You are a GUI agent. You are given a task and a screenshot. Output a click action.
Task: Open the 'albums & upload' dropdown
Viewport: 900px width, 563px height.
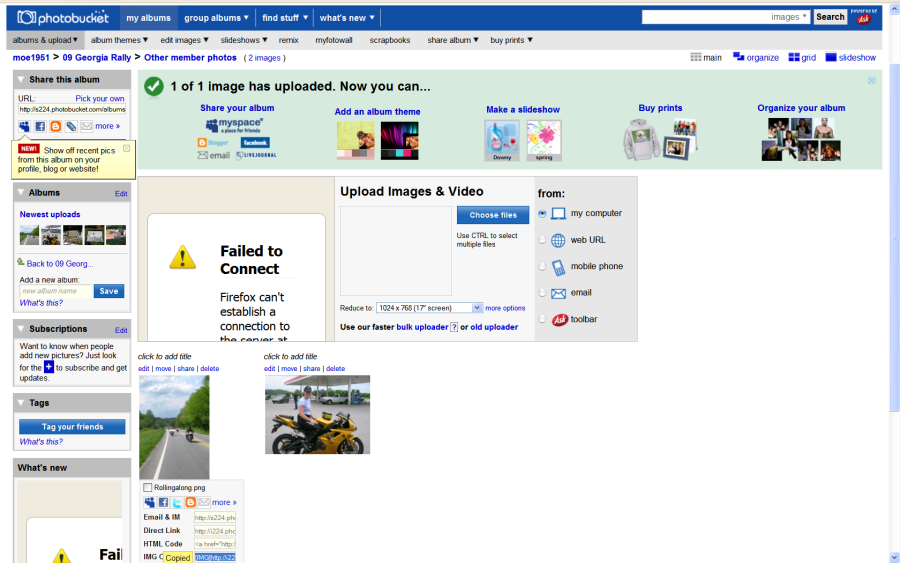pos(45,40)
